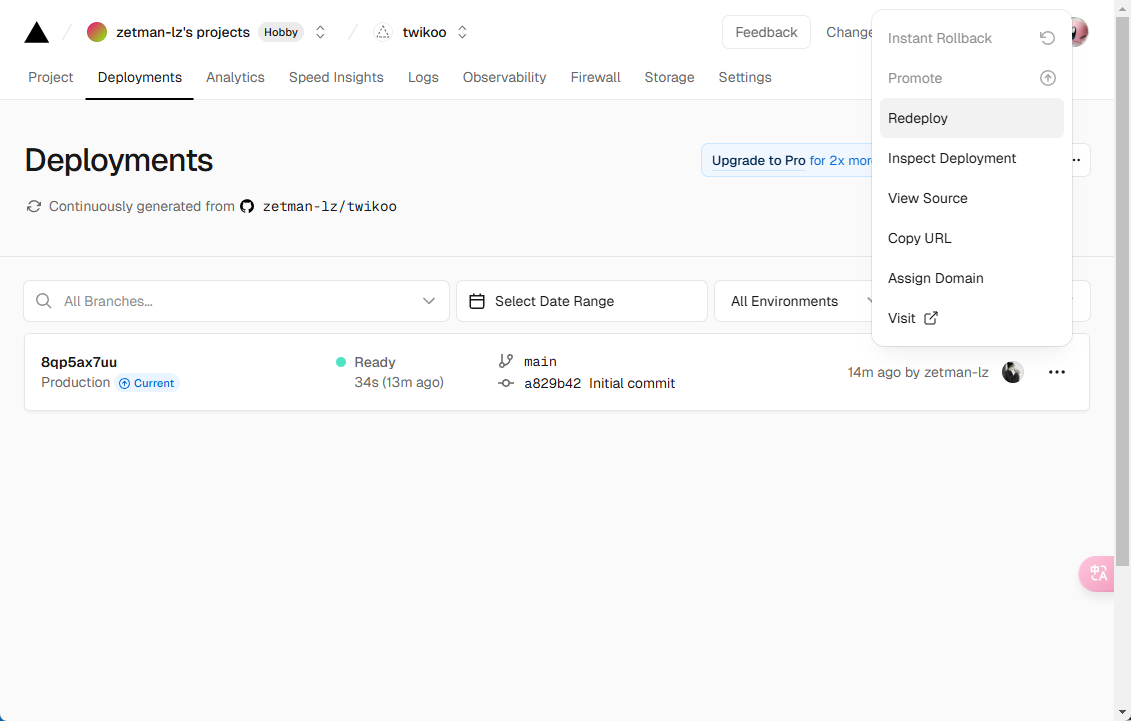Open deployment 8qp5ax7uu
This screenshot has width=1131, height=721.
(x=79, y=362)
